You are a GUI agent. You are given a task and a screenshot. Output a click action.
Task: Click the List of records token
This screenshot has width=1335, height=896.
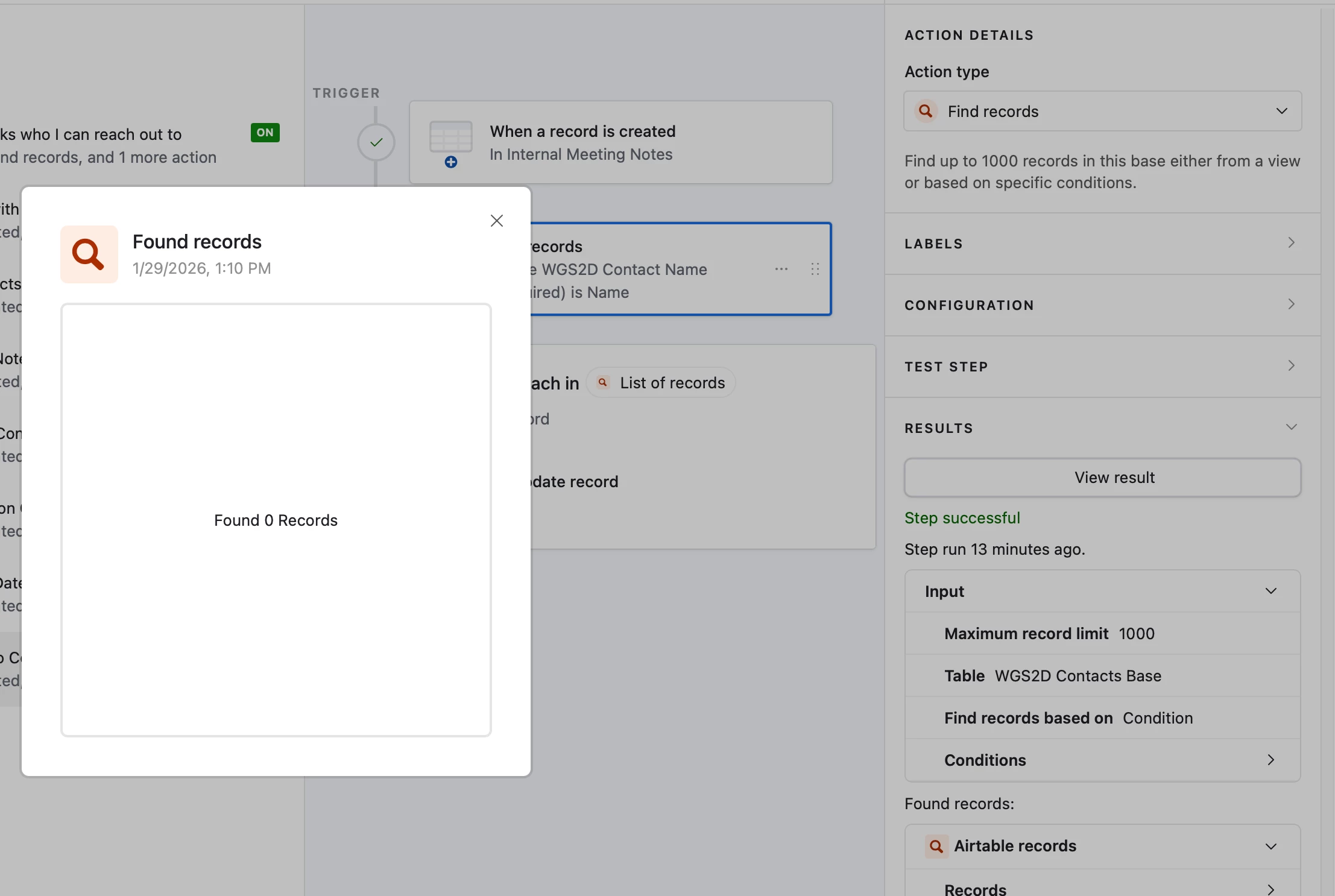[x=661, y=383]
